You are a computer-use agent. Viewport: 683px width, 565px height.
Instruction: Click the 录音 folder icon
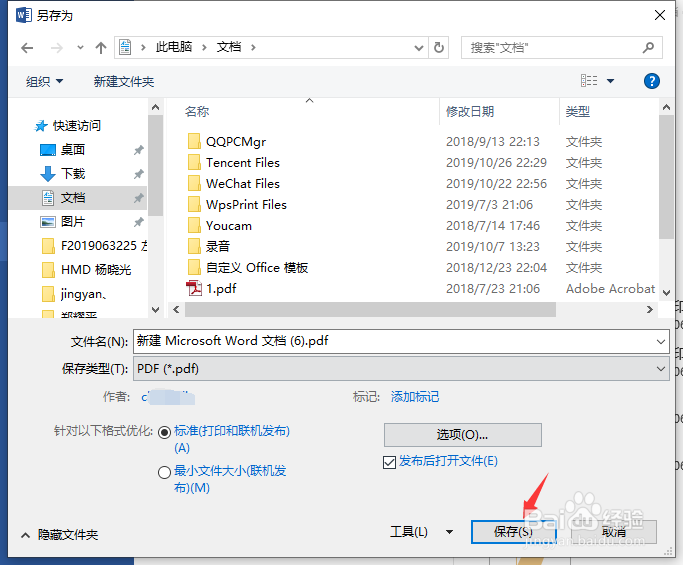tap(194, 247)
